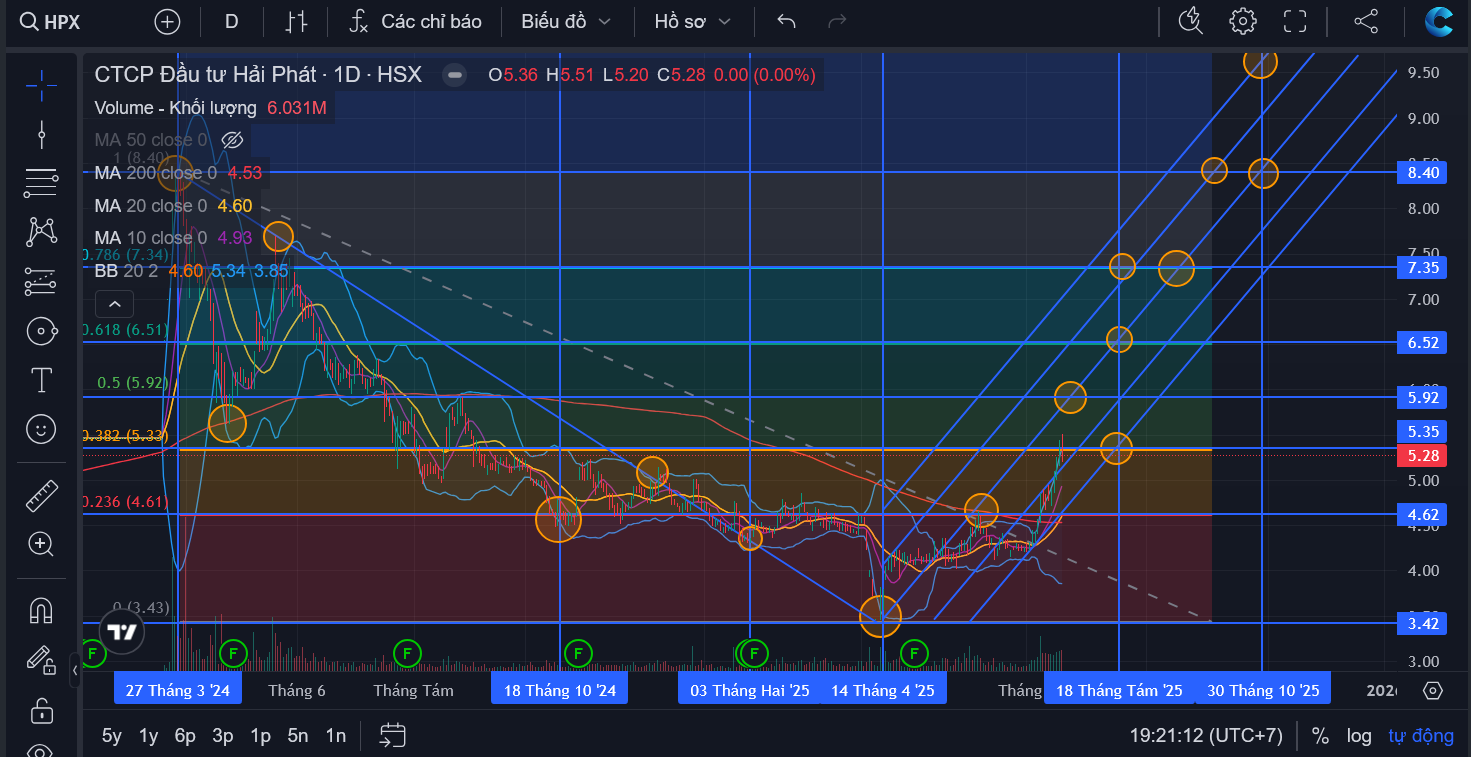The height and width of the screenshot is (757, 1471).
Task: Activate the zoom in tool
Action: [x=41, y=544]
